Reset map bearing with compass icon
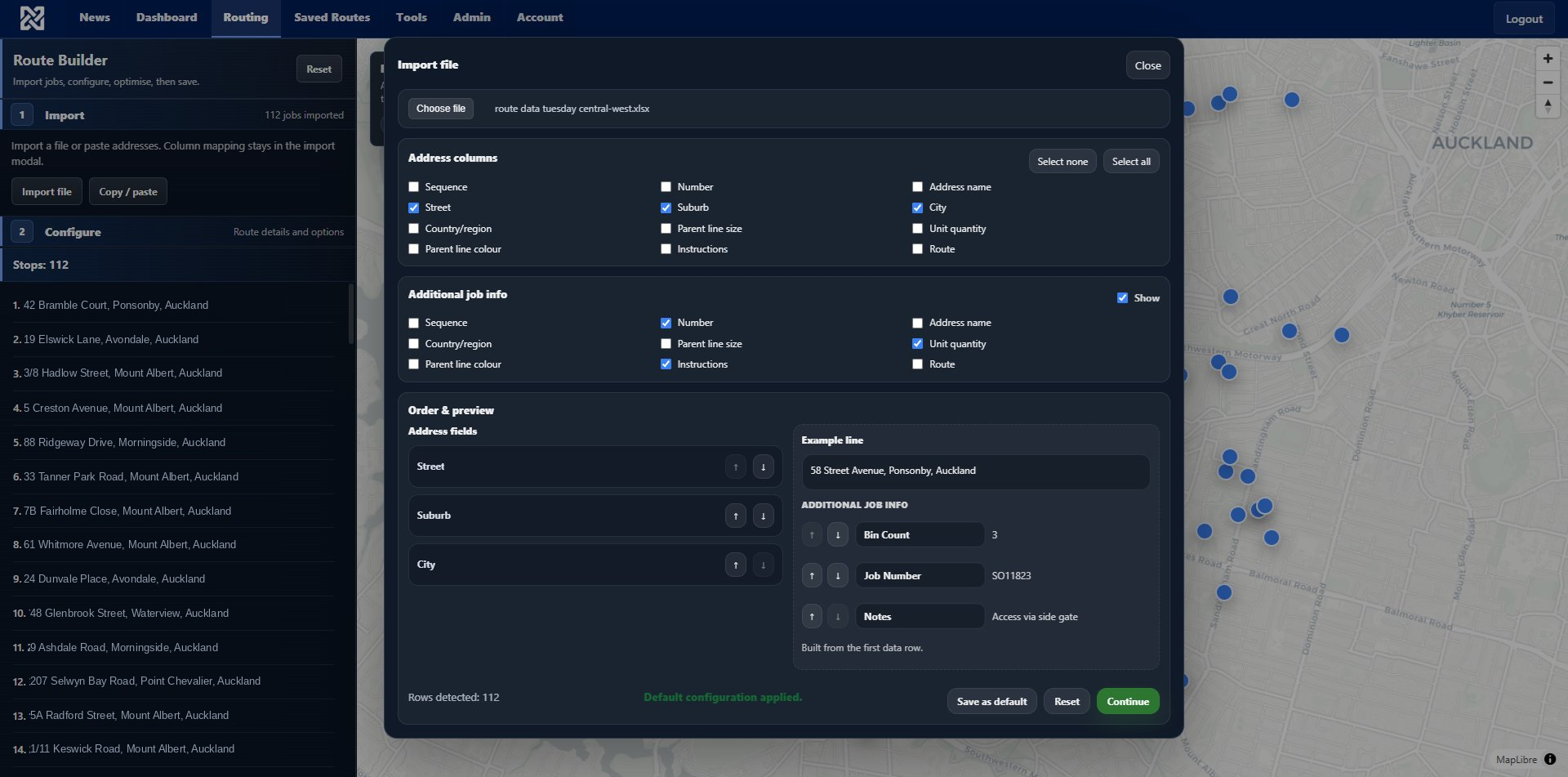The image size is (1568, 777). [x=1548, y=105]
